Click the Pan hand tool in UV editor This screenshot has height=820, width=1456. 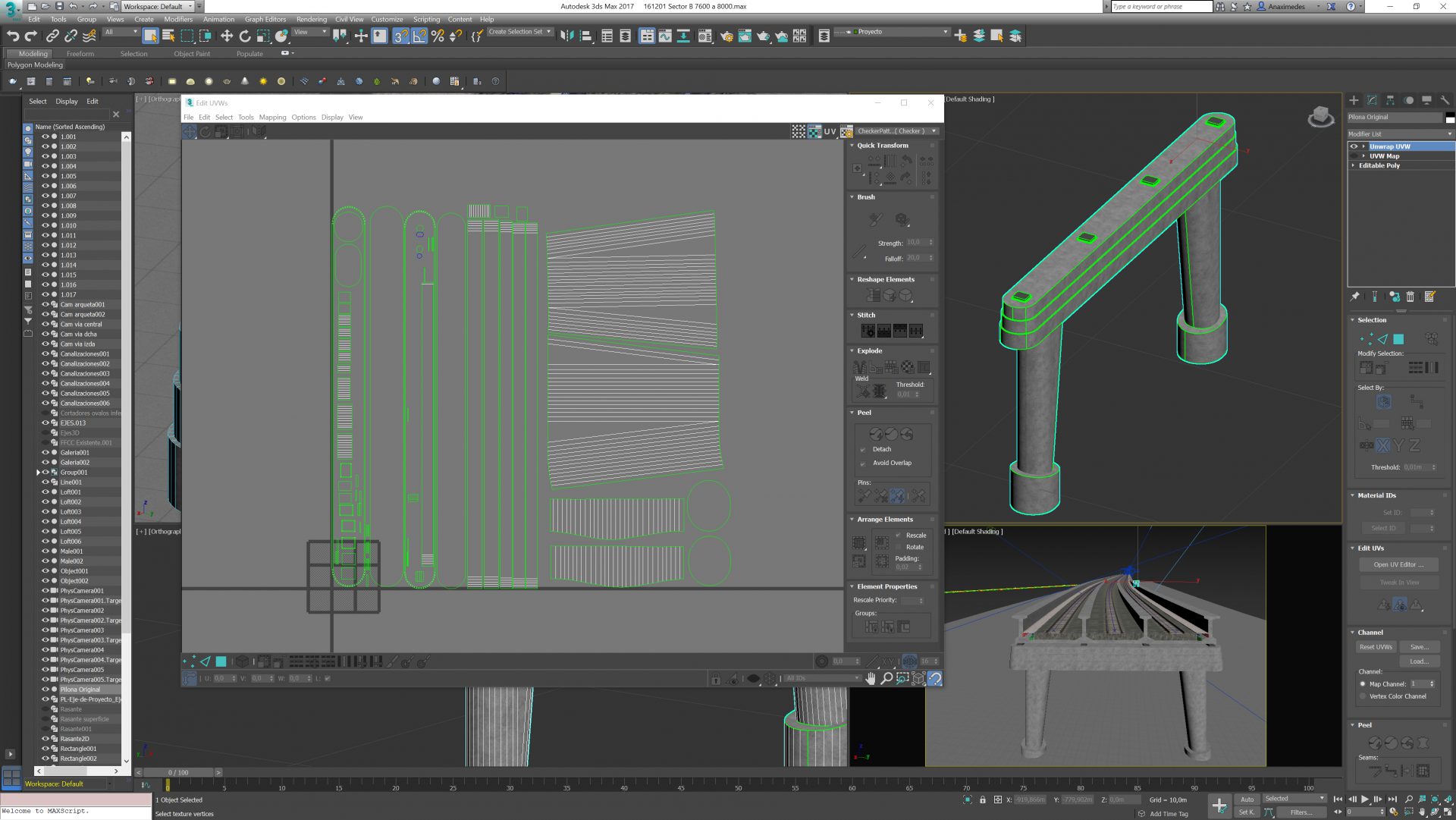[x=871, y=679]
